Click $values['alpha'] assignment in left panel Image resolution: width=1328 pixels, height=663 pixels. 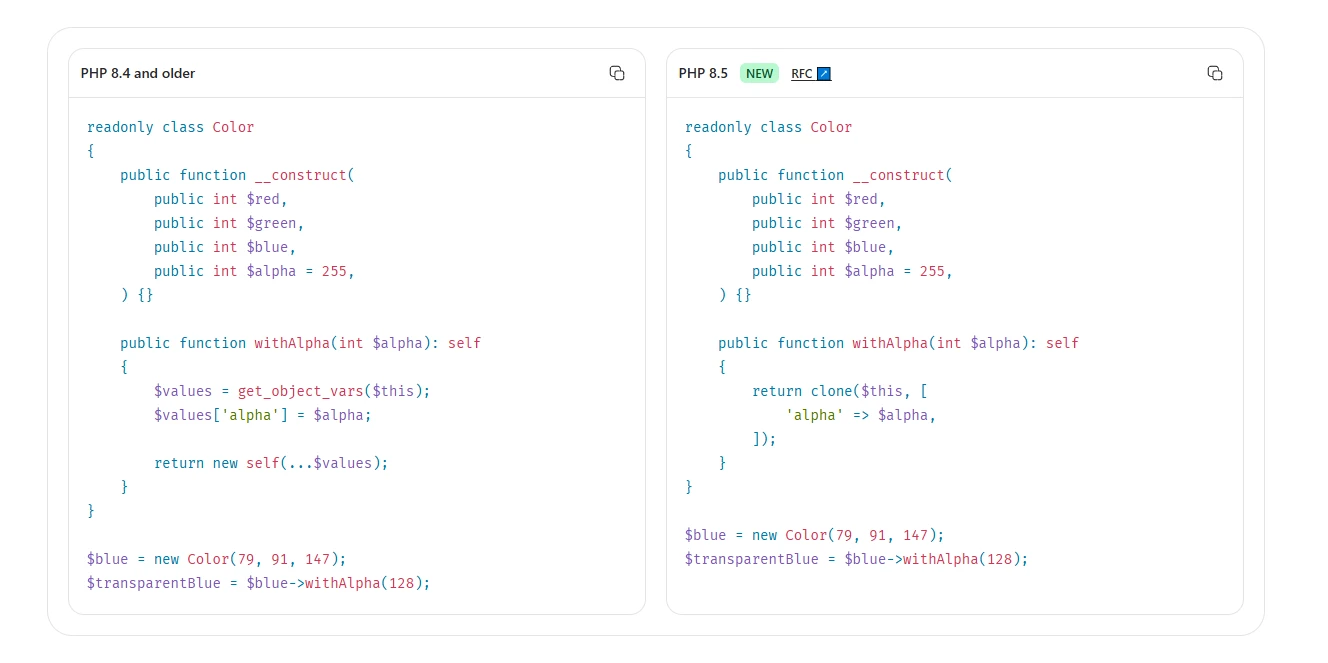pyautogui.click(x=262, y=415)
